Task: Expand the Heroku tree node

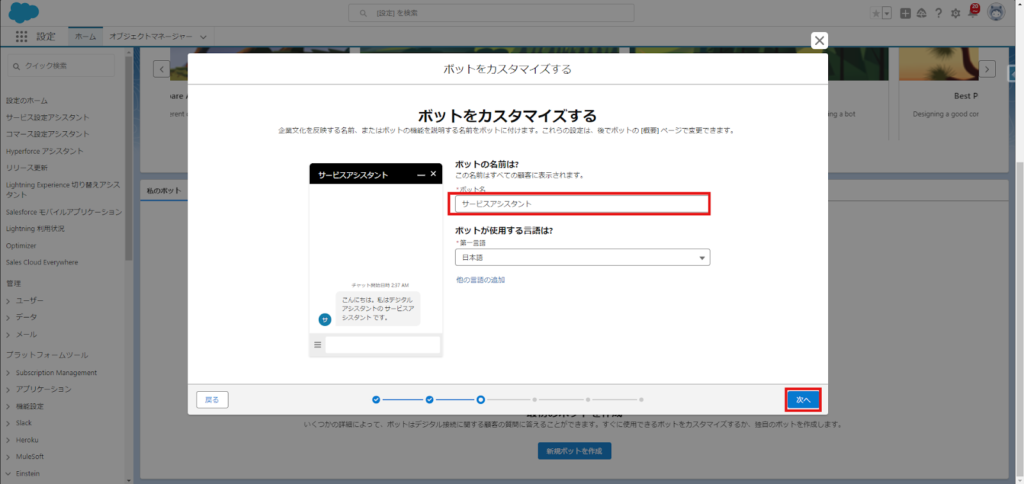Action: click(x=8, y=440)
